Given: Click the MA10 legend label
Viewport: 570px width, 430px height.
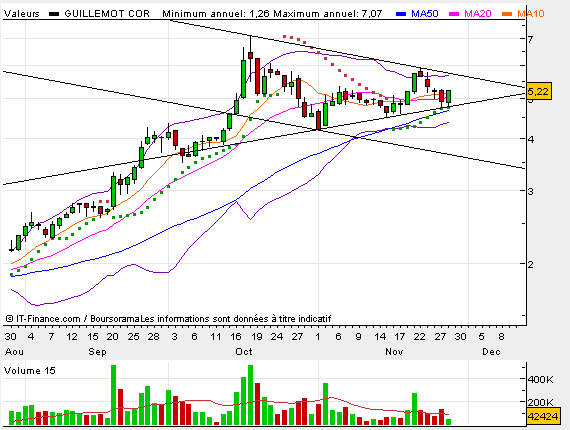Looking at the screenshot, I should pos(530,14).
